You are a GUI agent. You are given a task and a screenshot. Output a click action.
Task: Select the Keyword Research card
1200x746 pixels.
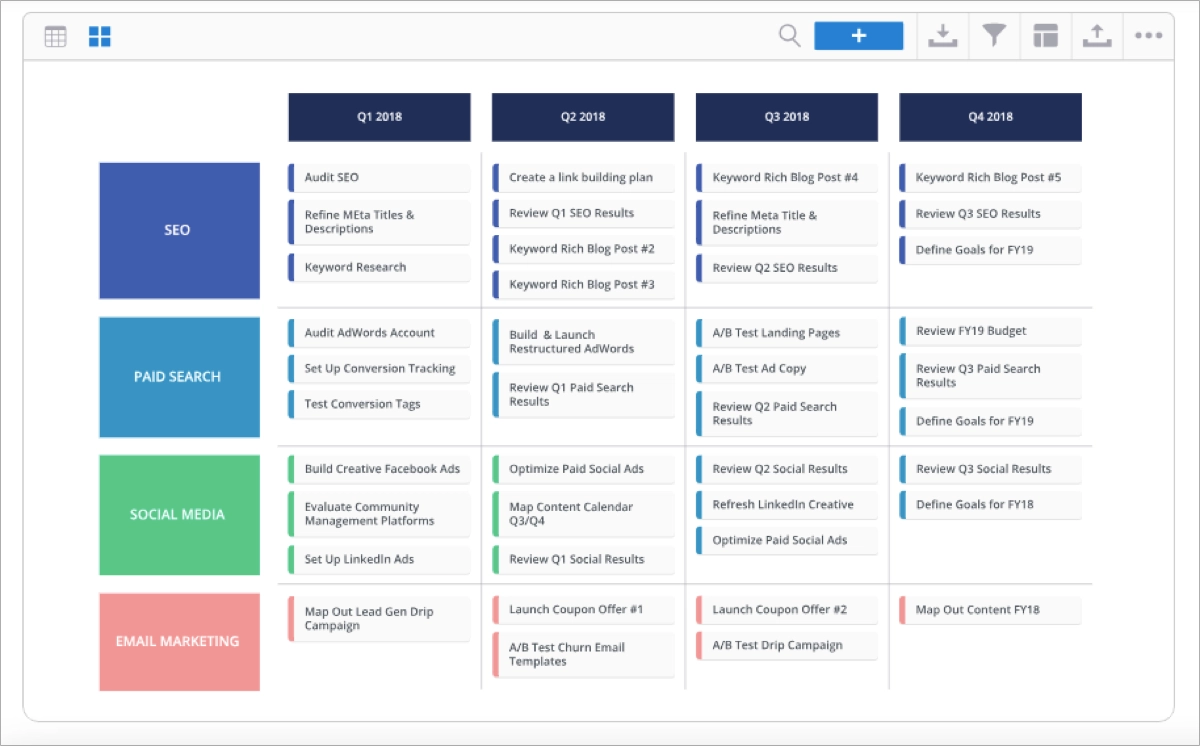tap(380, 267)
